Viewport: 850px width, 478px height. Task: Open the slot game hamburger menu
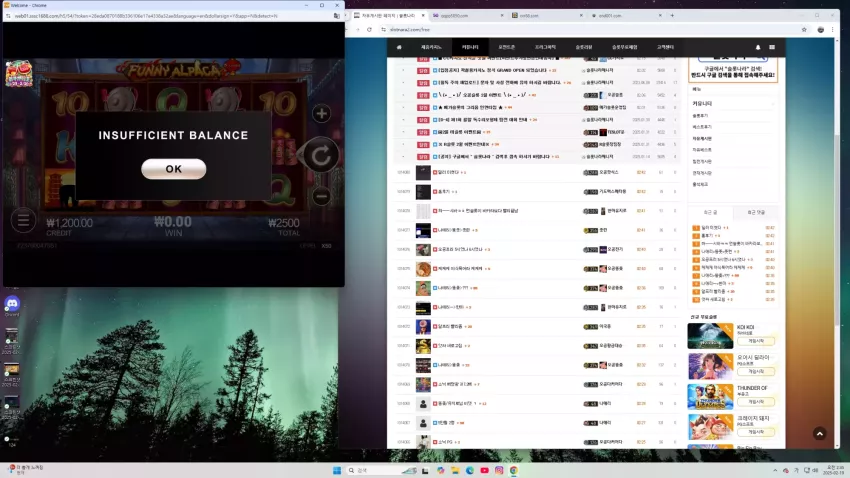click(23, 221)
